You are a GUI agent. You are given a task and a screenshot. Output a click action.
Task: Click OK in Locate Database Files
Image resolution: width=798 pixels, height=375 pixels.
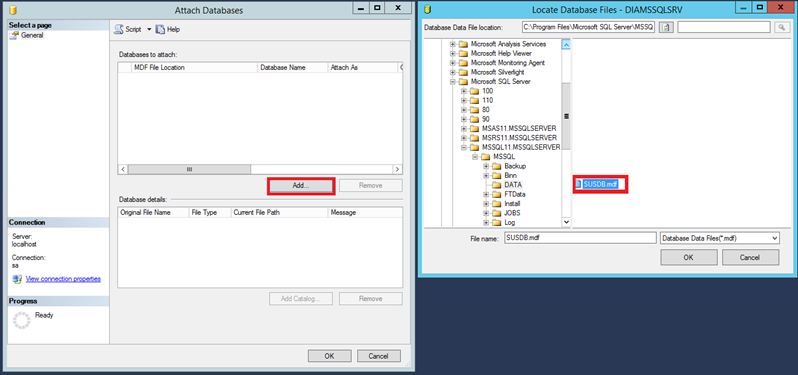689,257
